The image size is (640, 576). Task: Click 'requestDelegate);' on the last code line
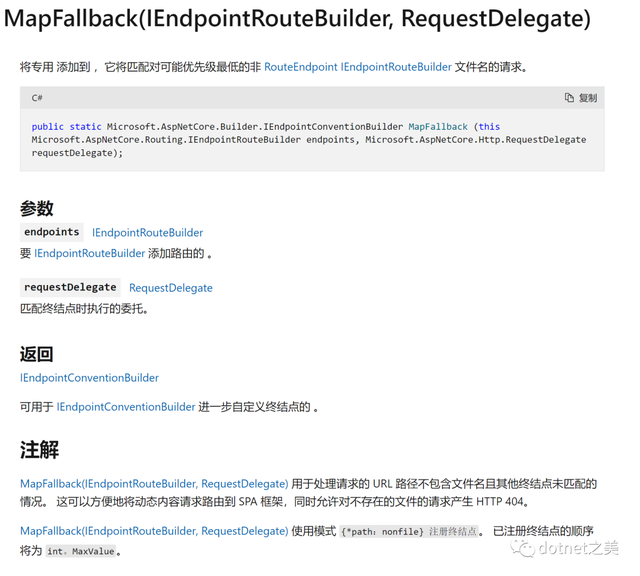click(x=77, y=153)
